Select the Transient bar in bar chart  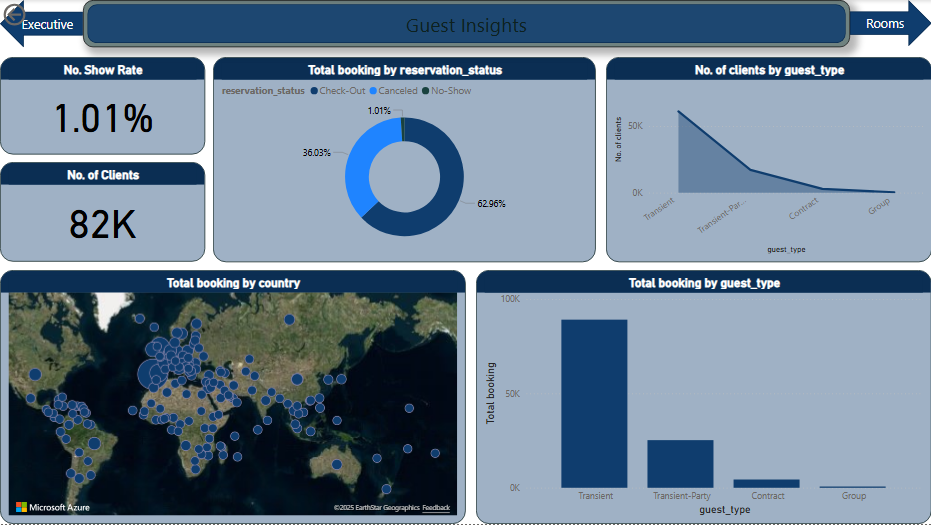(x=594, y=403)
